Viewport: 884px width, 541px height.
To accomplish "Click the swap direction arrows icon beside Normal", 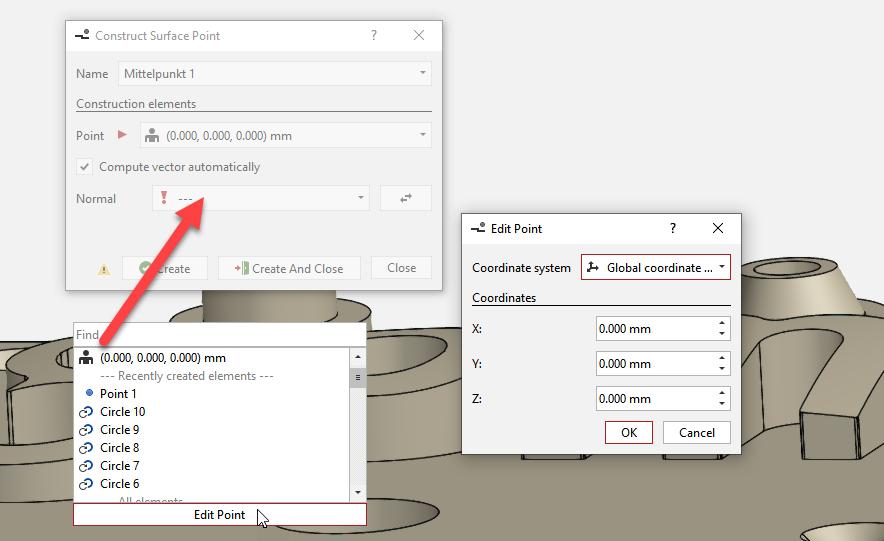I will 405,198.
